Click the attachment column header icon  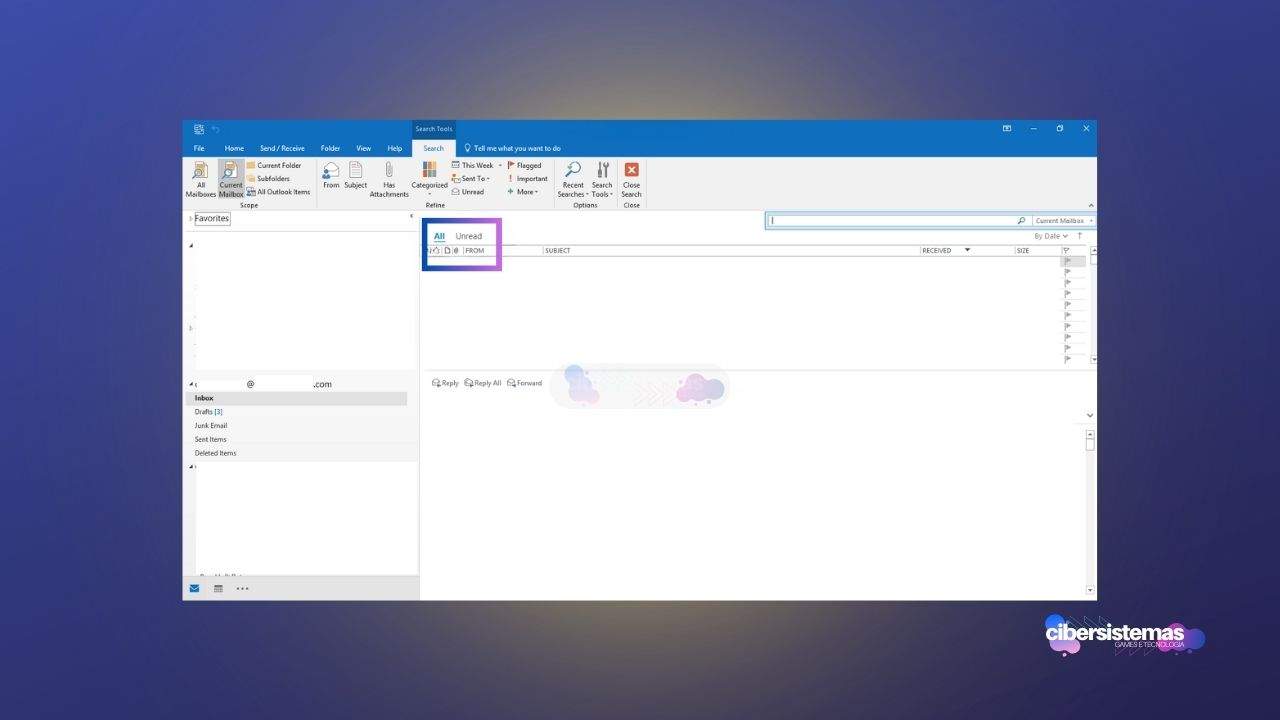pos(456,250)
